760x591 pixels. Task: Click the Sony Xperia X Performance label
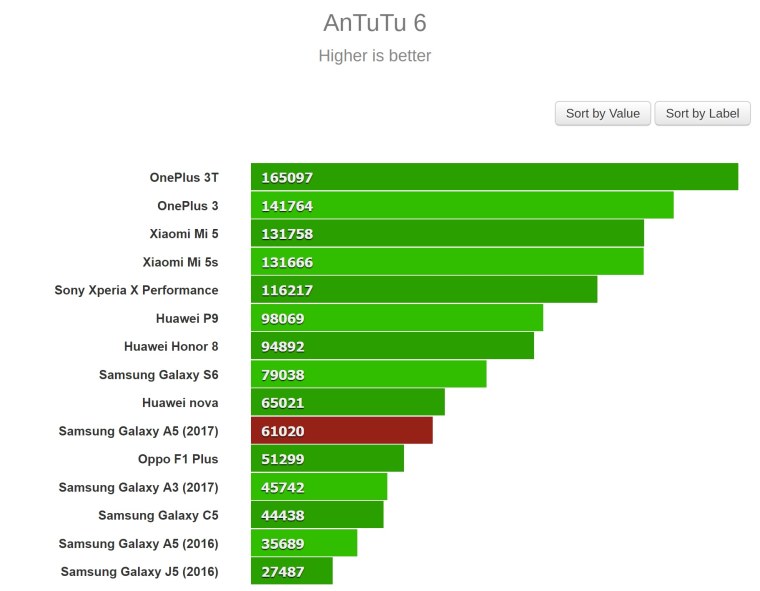tap(136, 290)
